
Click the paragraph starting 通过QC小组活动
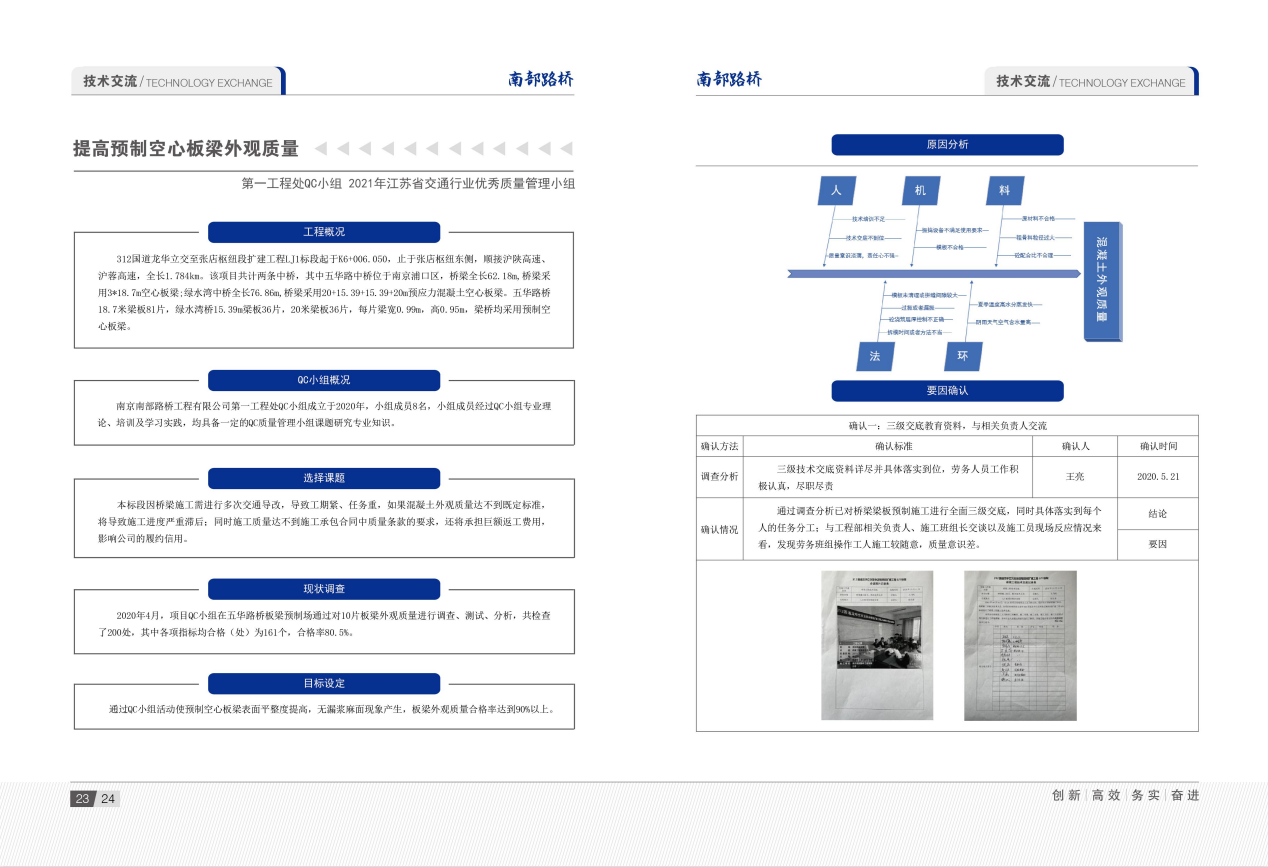(x=331, y=709)
